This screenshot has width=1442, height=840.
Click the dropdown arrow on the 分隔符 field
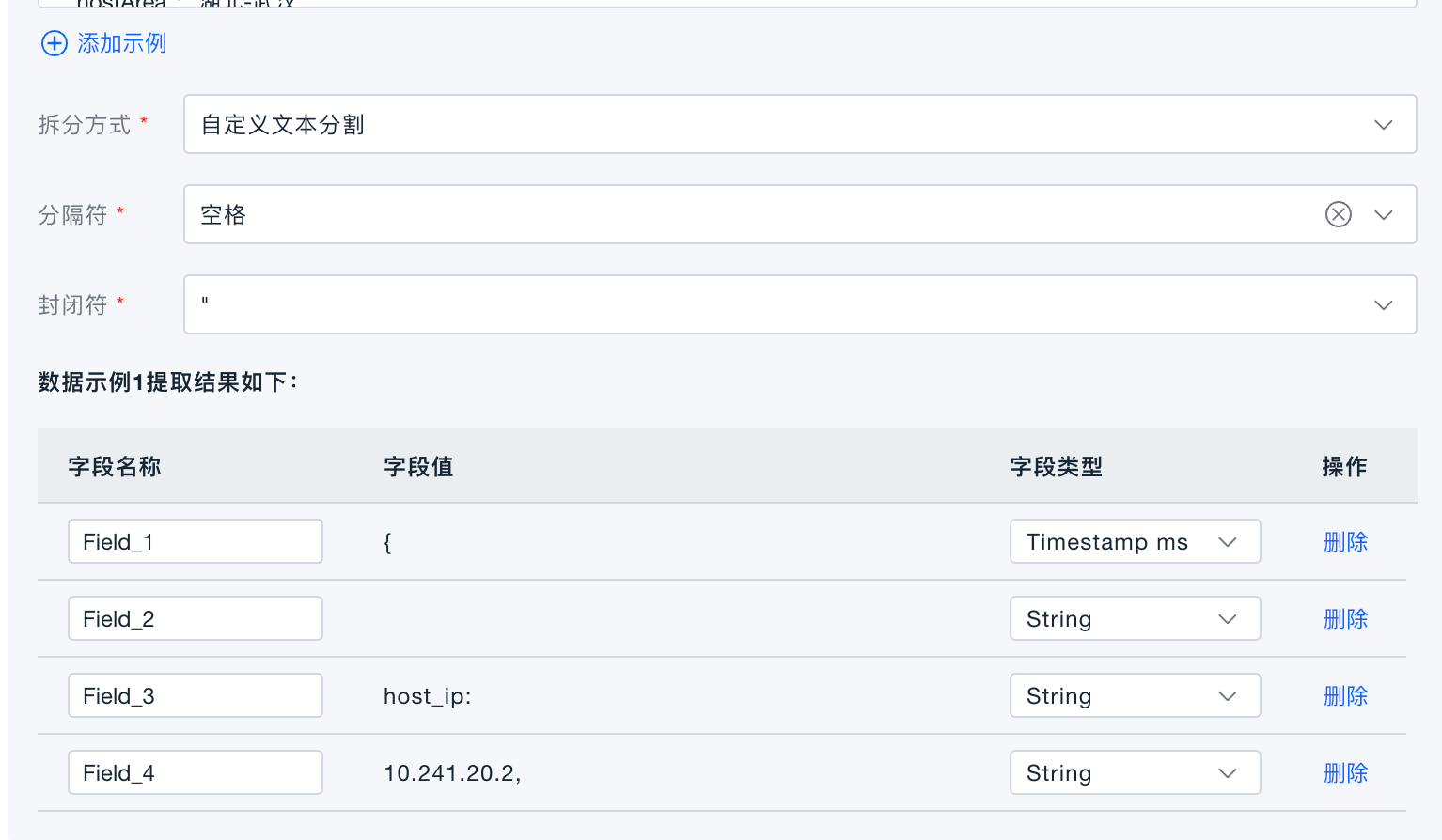click(x=1383, y=214)
